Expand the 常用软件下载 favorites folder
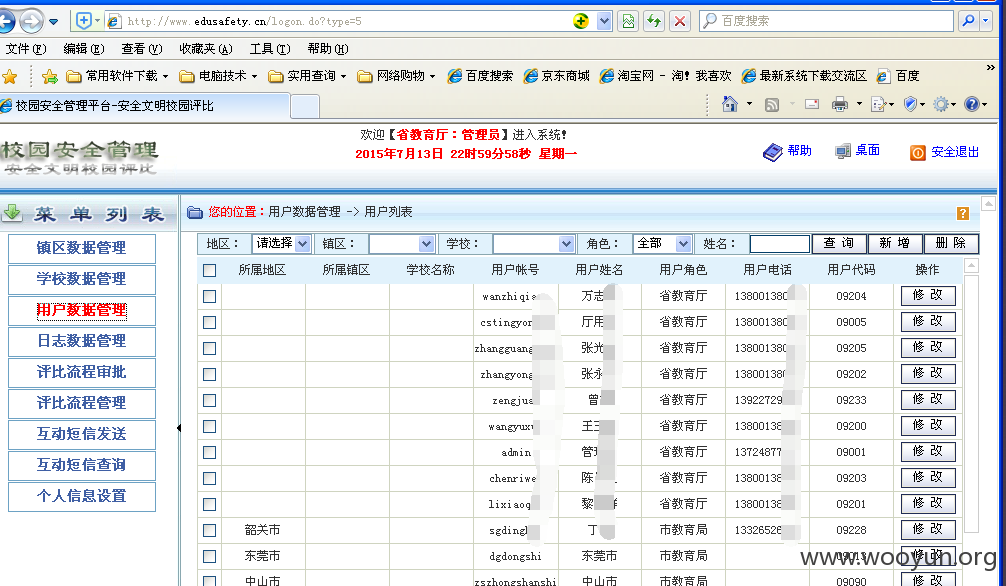Viewport: 1006px width, 586px height. [x=118, y=76]
